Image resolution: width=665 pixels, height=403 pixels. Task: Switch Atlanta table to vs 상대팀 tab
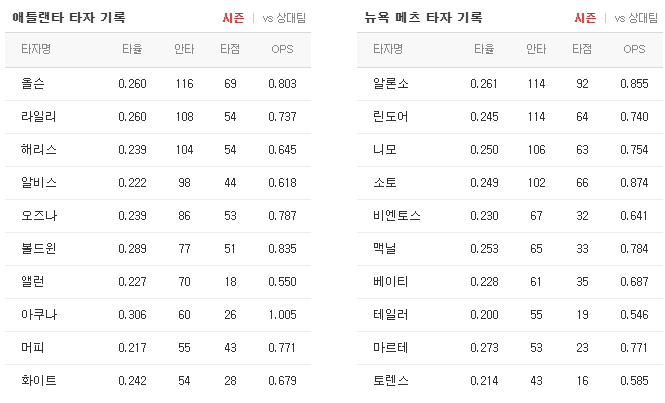[284, 18]
